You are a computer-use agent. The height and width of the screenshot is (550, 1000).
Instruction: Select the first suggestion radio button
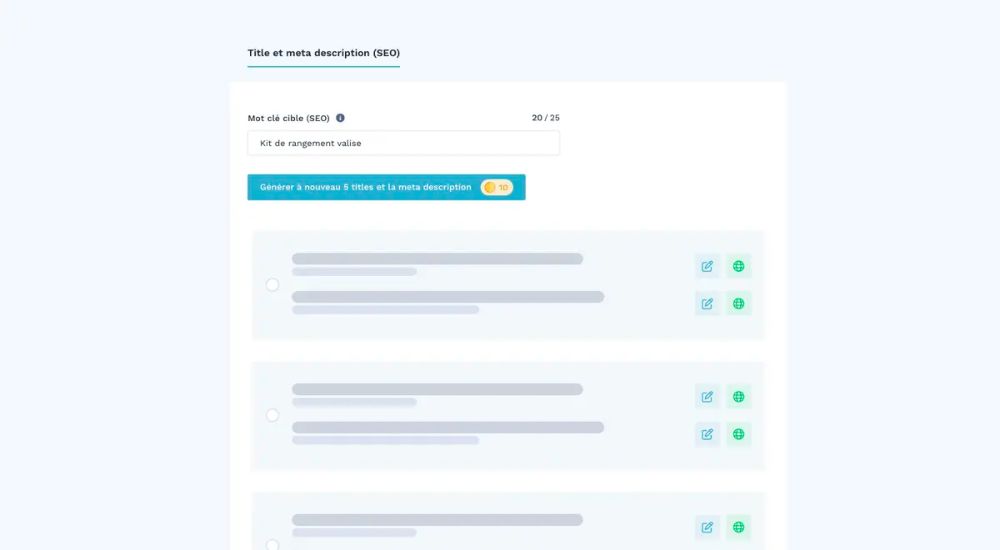coord(272,285)
